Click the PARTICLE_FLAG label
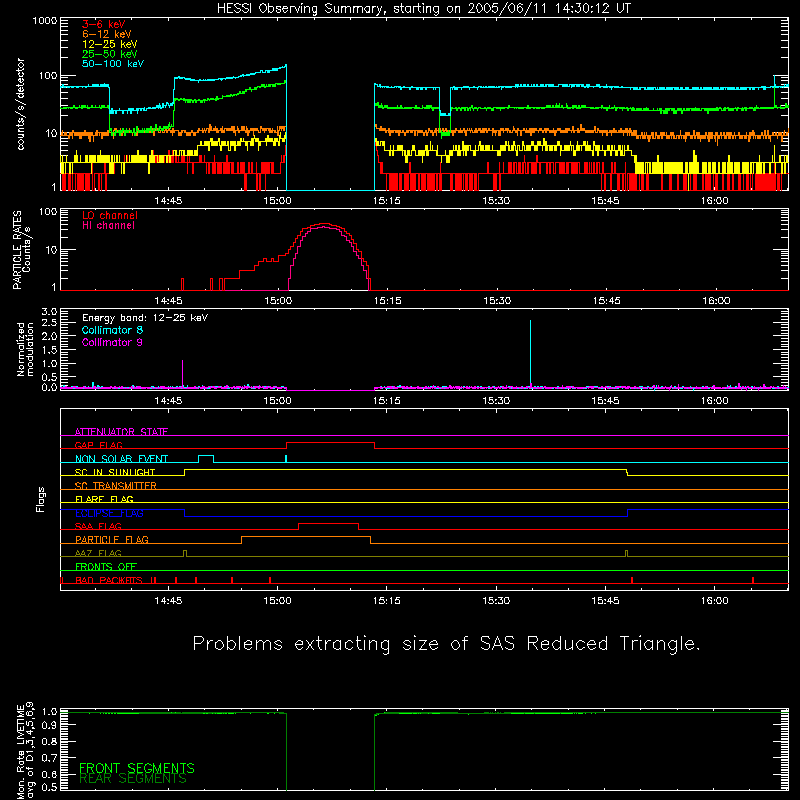This screenshot has width=800, height=800. pos(112,540)
